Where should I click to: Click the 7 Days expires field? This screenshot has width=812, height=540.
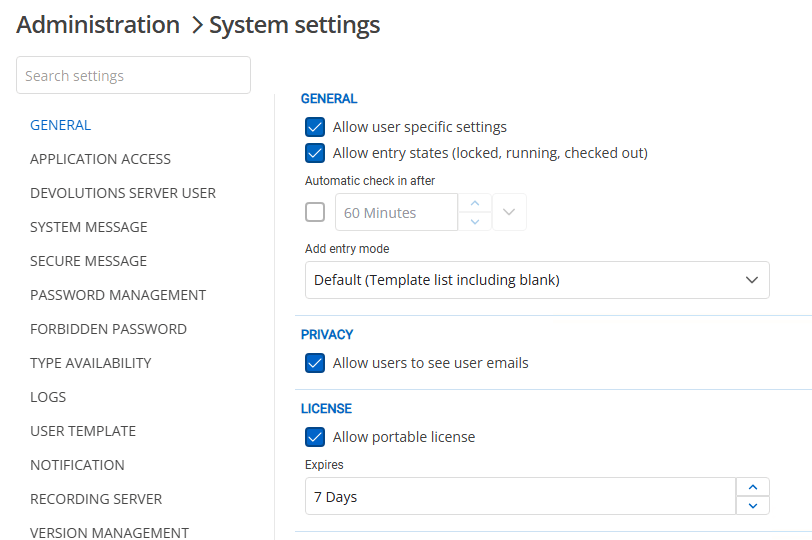tap(520, 497)
